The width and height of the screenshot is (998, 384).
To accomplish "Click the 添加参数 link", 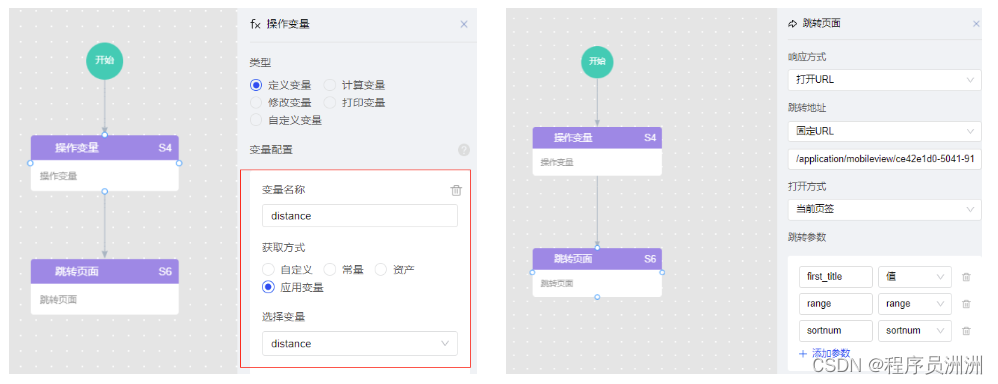I will (x=824, y=353).
